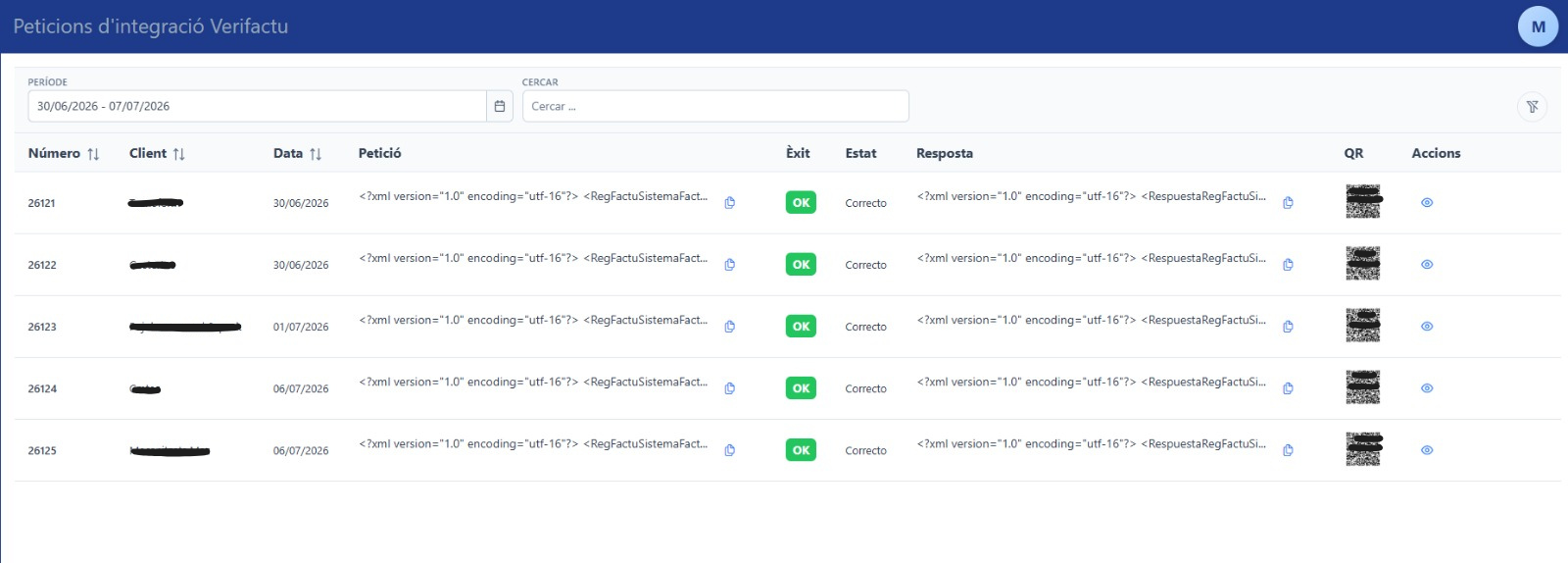Open the QR code thumbnail of row 26124
The height and width of the screenshot is (563, 1568).
(1363, 386)
